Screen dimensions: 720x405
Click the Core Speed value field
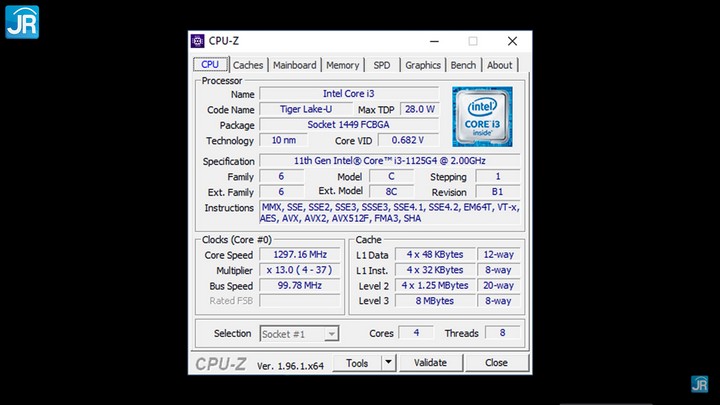click(299, 255)
